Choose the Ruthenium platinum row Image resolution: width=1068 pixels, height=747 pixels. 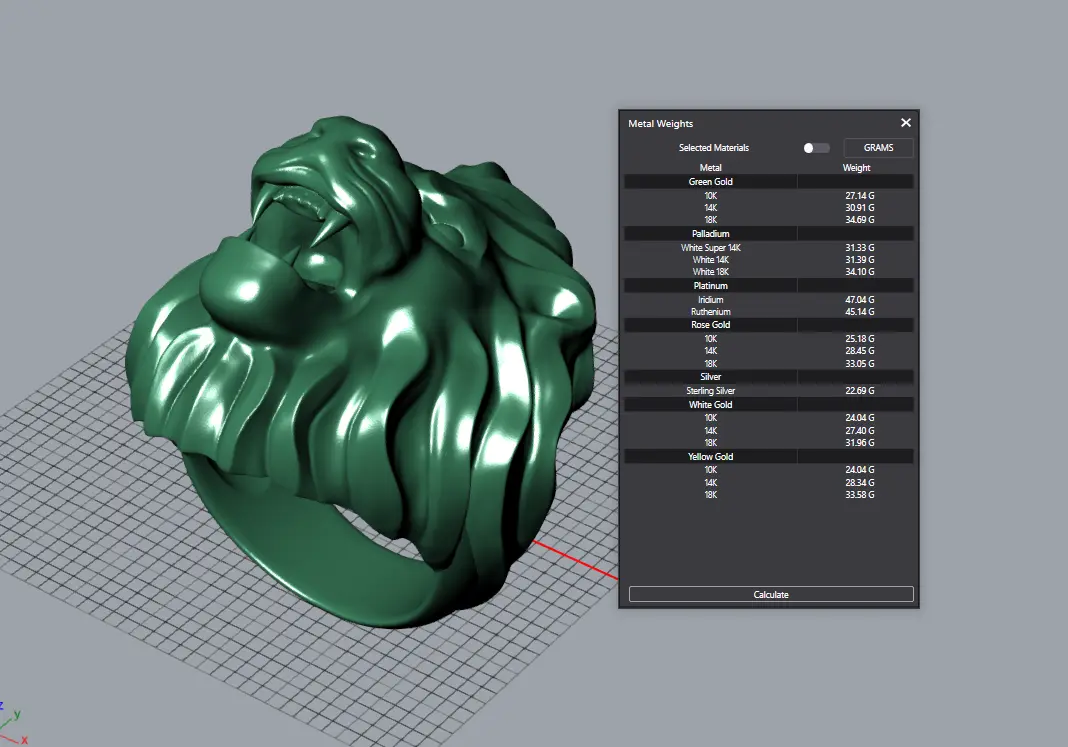click(x=710, y=312)
